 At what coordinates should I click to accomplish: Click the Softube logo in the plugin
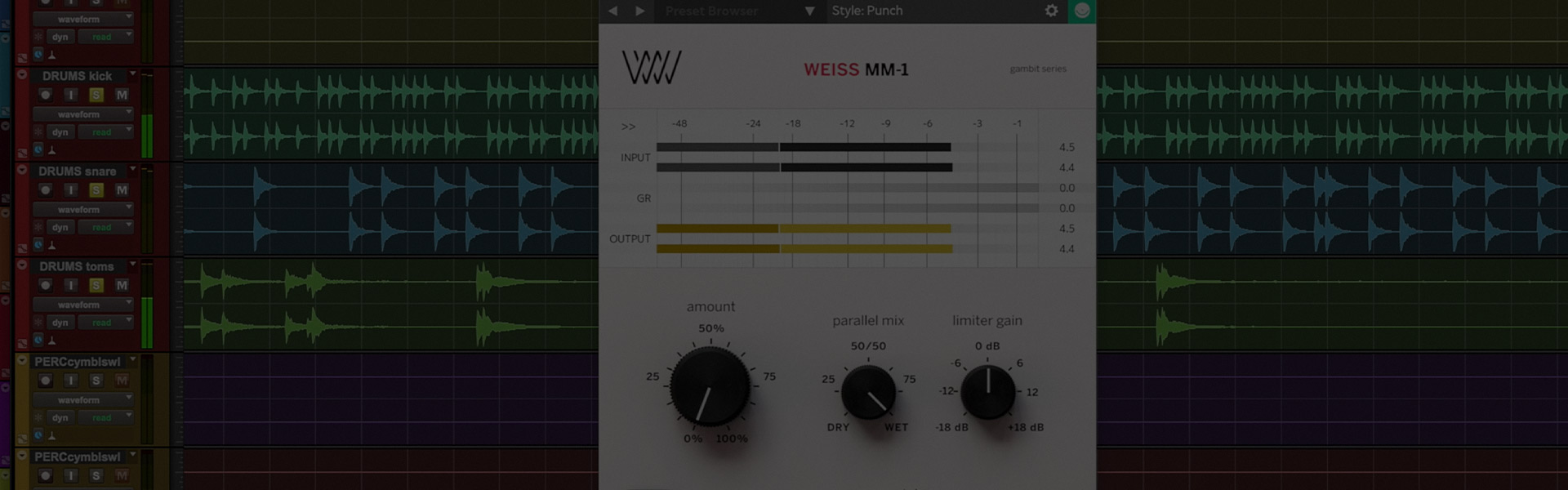(651, 68)
